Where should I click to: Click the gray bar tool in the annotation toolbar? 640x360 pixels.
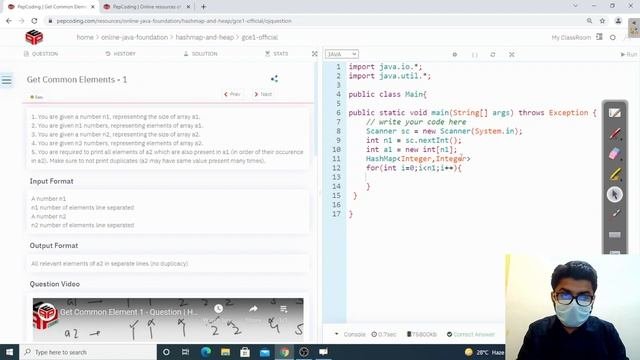coord(615,235)
